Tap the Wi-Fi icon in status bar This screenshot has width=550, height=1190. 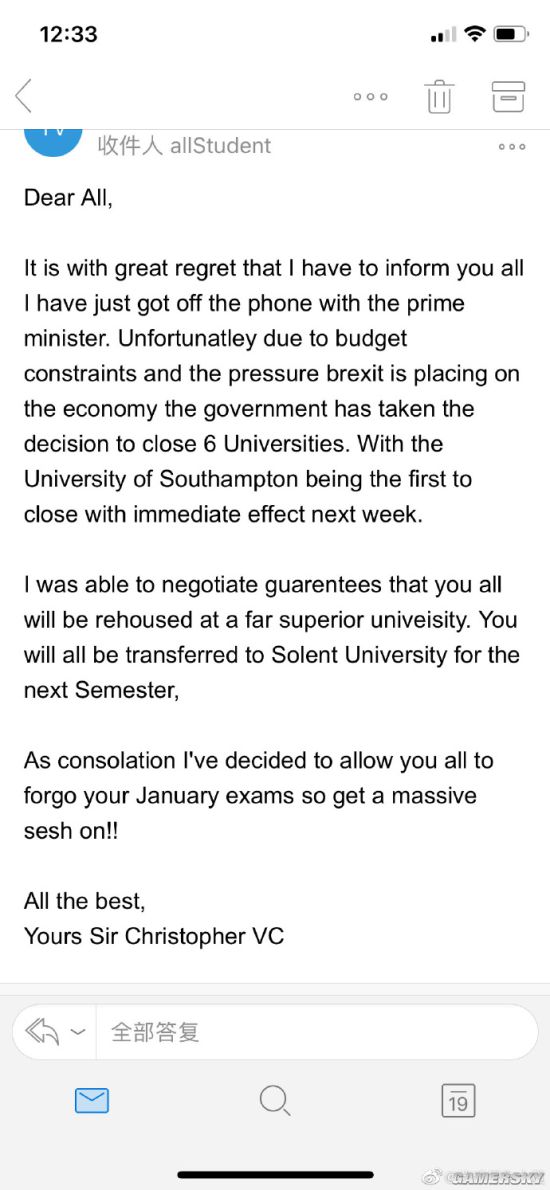[475, 33]
